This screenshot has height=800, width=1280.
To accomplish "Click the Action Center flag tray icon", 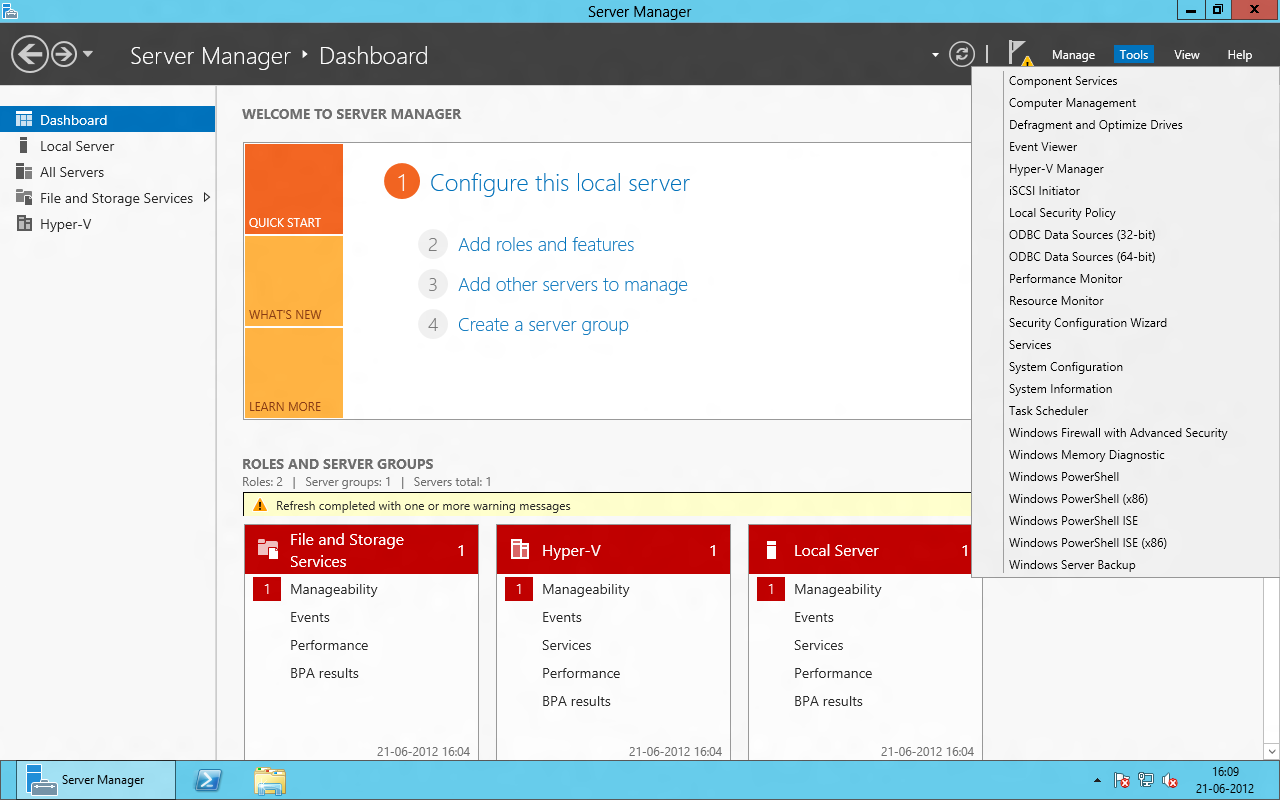I will click(x=1122, y=780).
